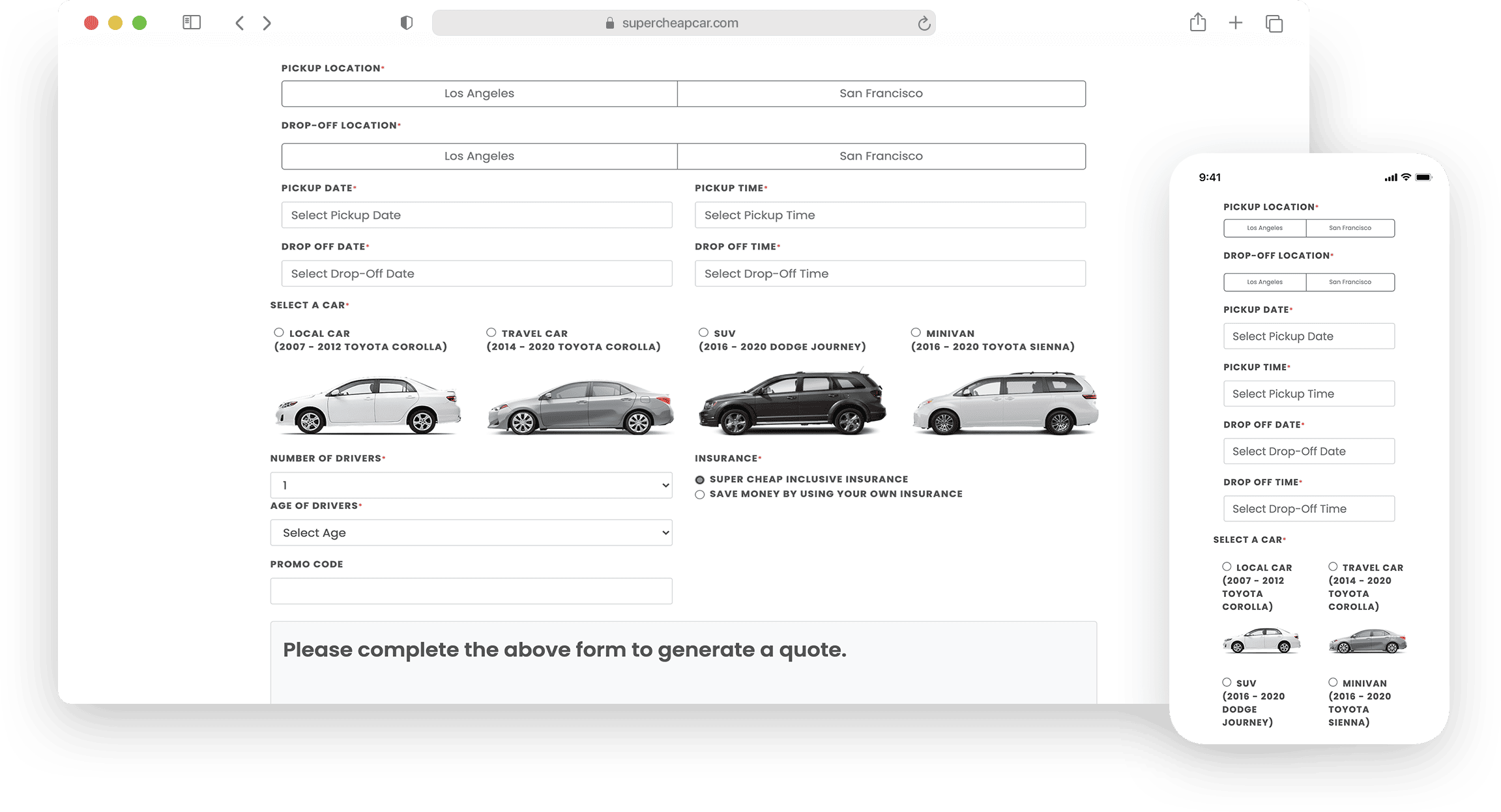Choose San Francisco pickup in the mobile preview
The image size is (1501, 812).
pyautogui.click(x=1350, y=228)
